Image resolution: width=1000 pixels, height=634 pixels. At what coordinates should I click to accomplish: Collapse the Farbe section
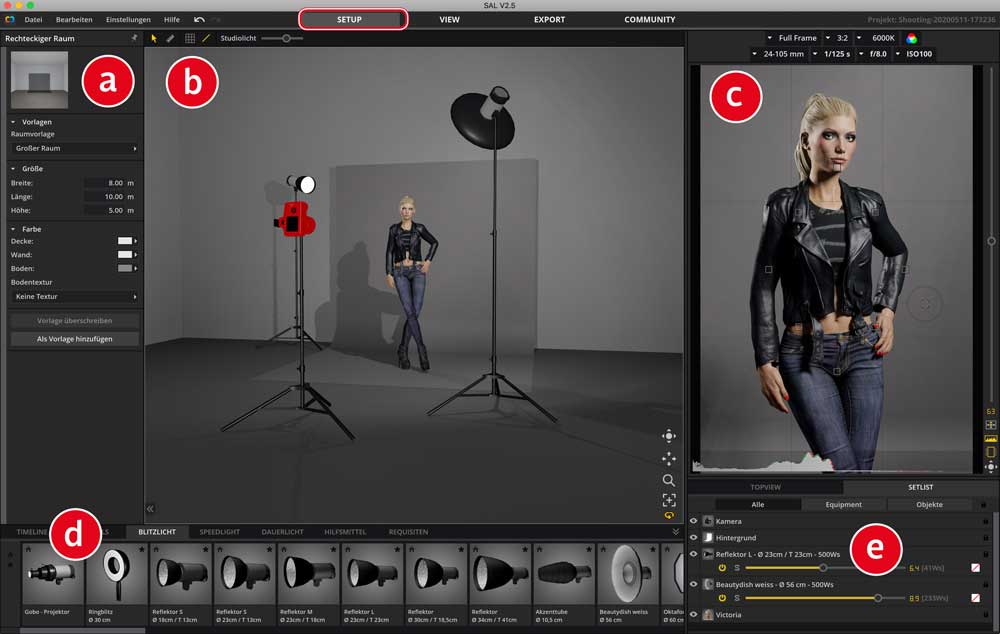(13, 229)
